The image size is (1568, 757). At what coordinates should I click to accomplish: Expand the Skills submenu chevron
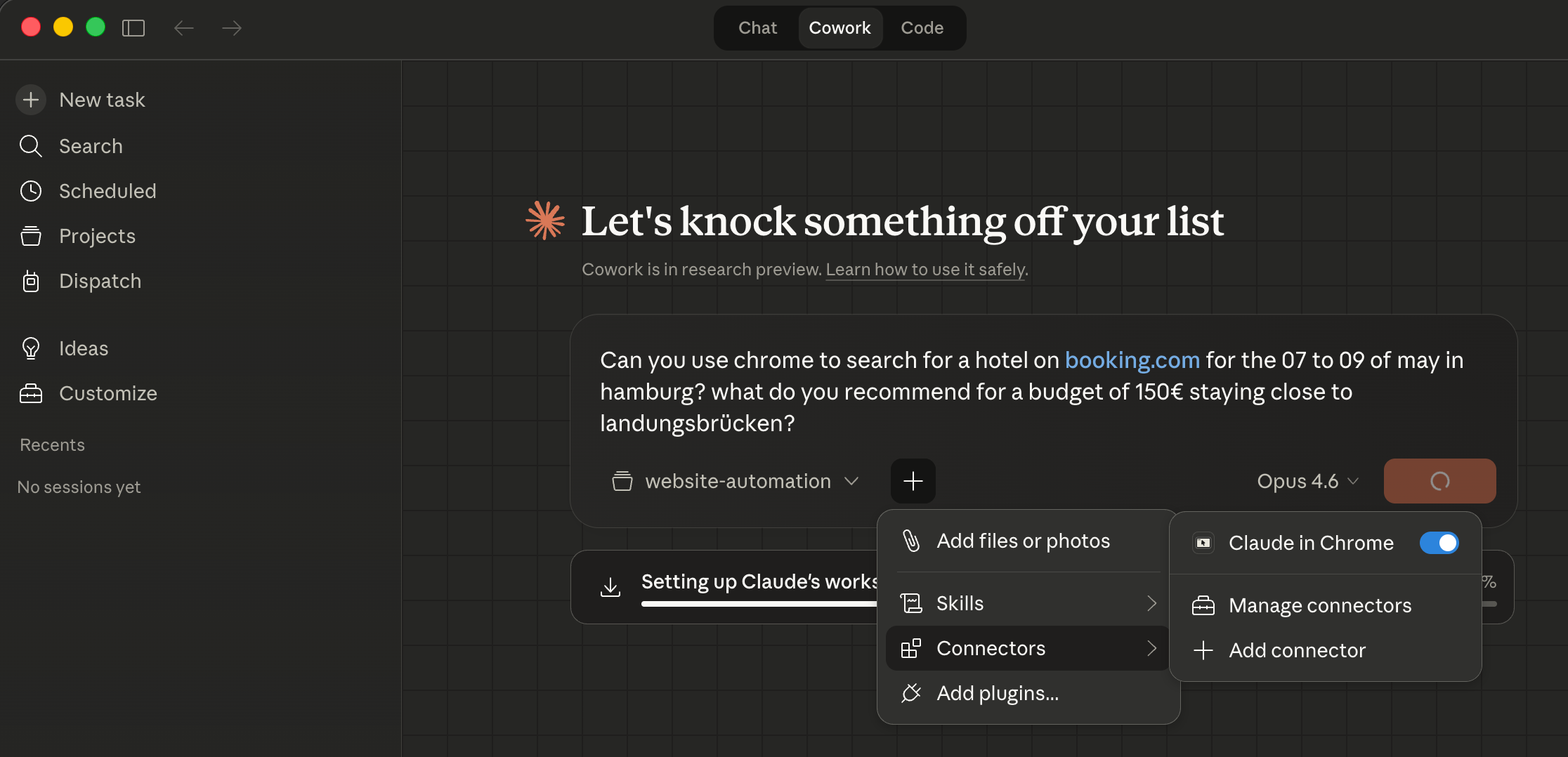[x=1151, y=603]
